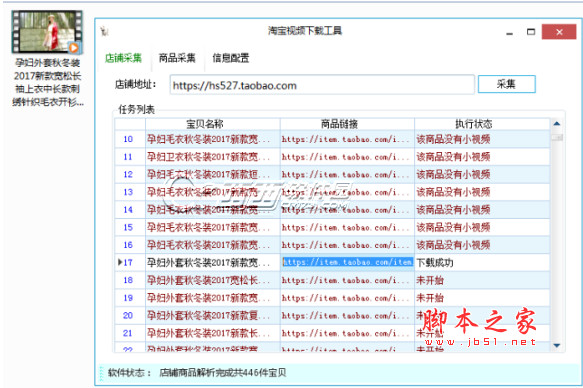The height and width of the screenshot is (388, 583).
Task: Click the 采集 button
Action: pyautogui.click(x=506, y=84)
